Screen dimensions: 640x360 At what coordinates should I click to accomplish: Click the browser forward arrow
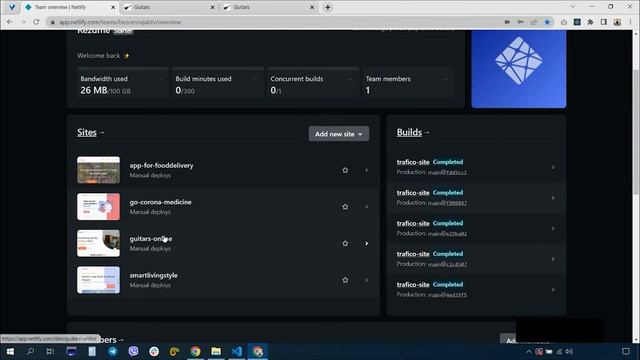[23, 22]
